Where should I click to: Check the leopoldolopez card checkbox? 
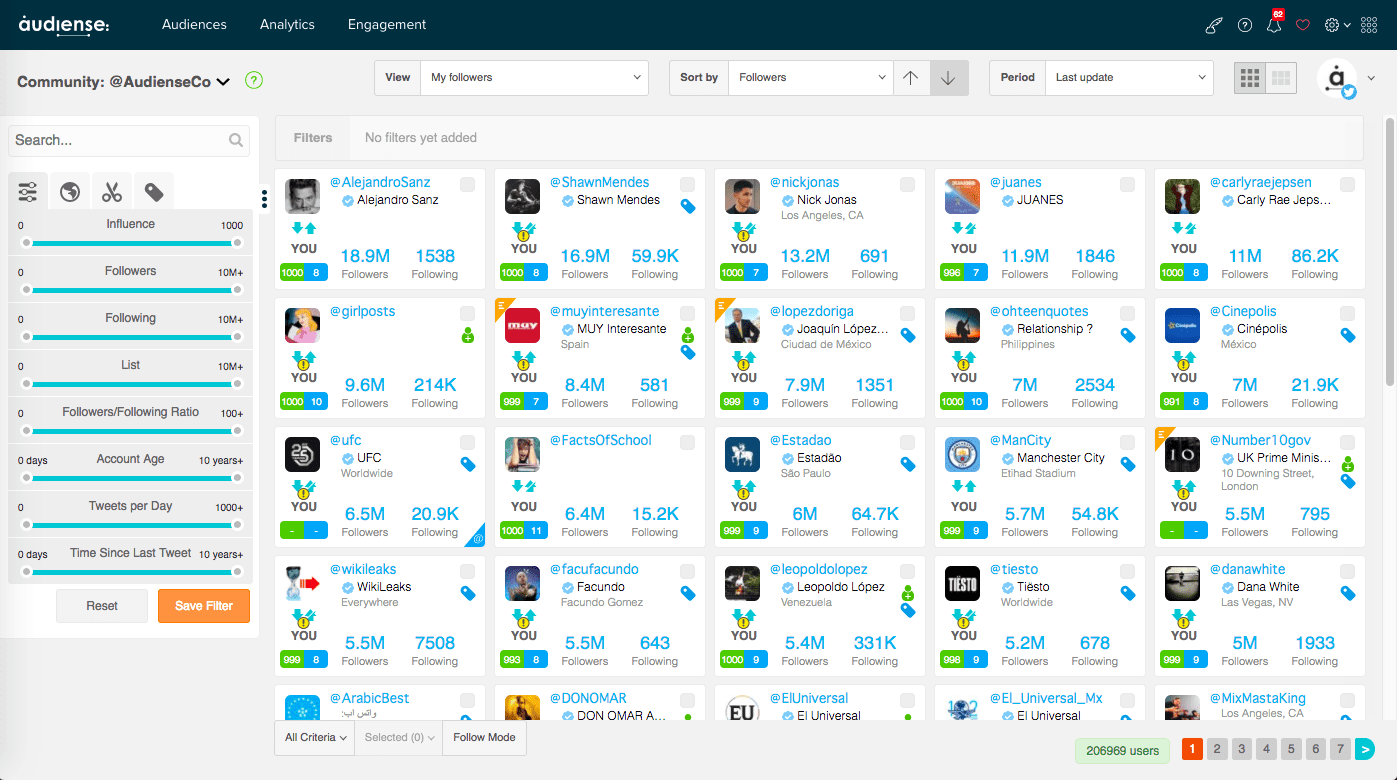907,571
